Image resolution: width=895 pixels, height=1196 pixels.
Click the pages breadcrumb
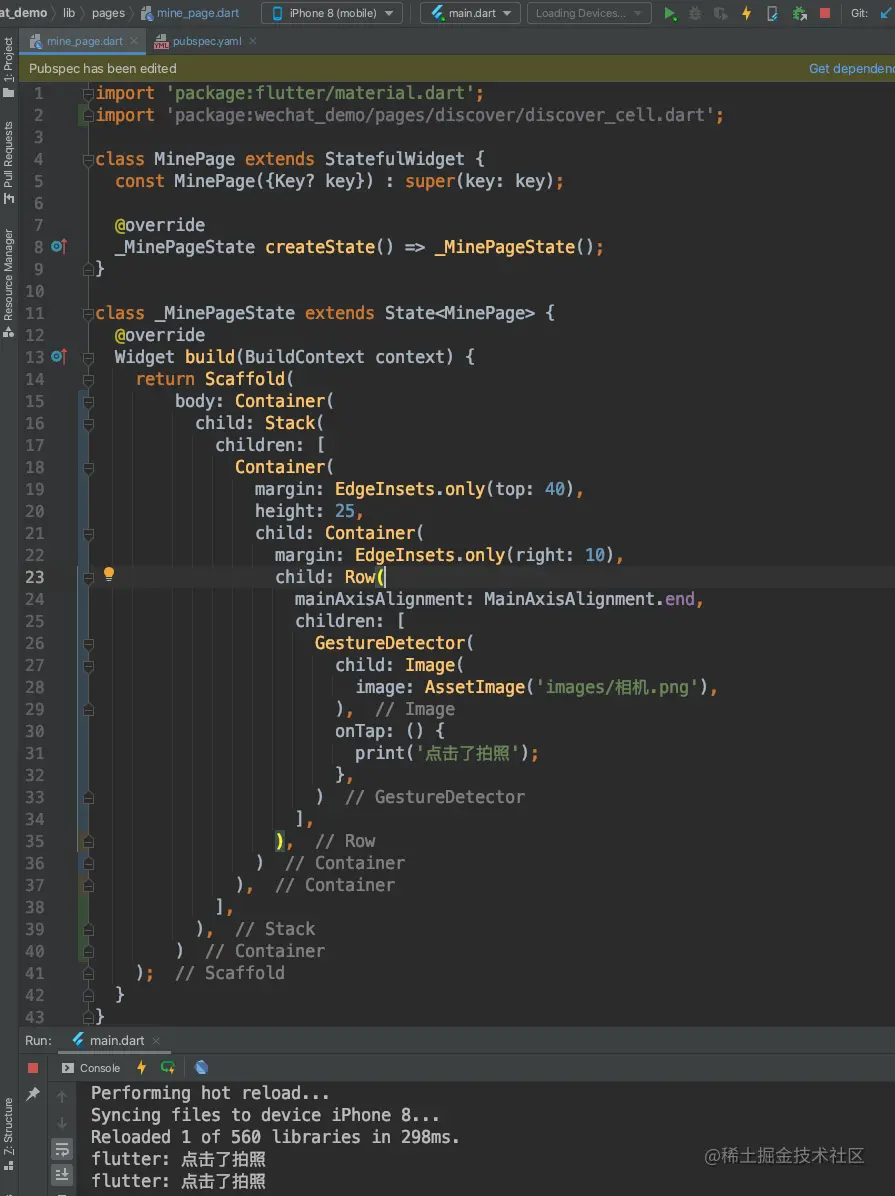click(108, 13)
